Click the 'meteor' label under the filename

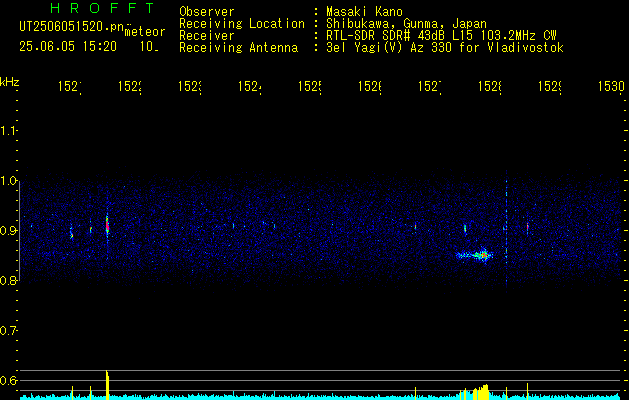tap(145, 32)
